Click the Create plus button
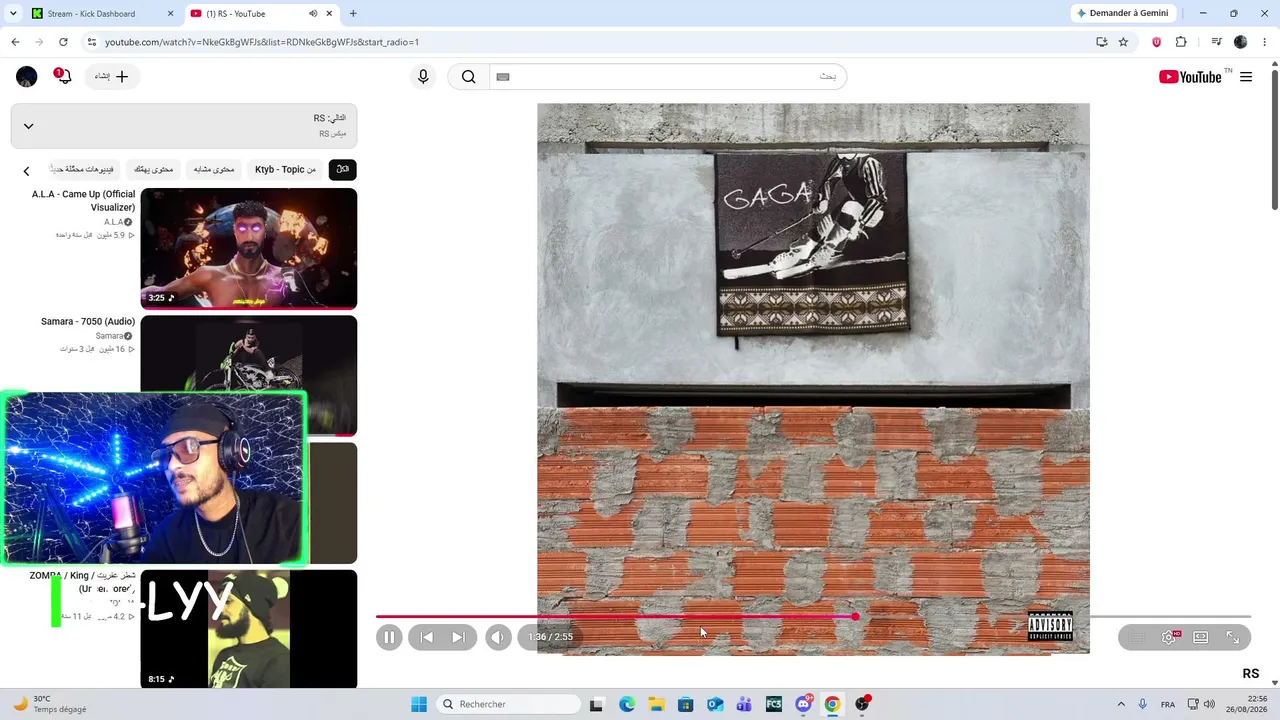Viewport: 1280px width, 720px height. point(112,77)
